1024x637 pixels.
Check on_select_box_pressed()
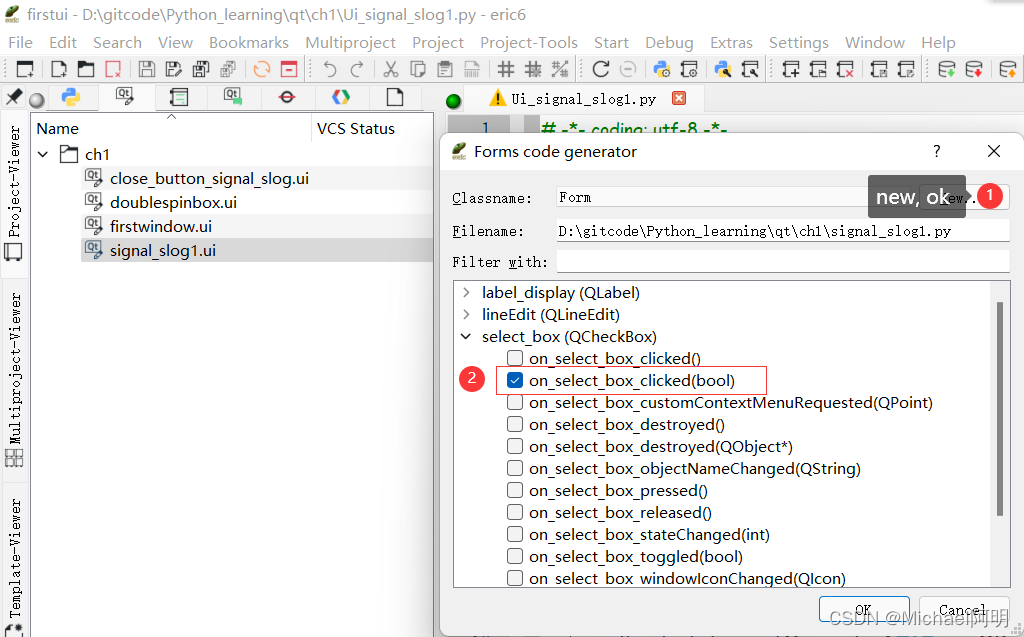[515, 491]
